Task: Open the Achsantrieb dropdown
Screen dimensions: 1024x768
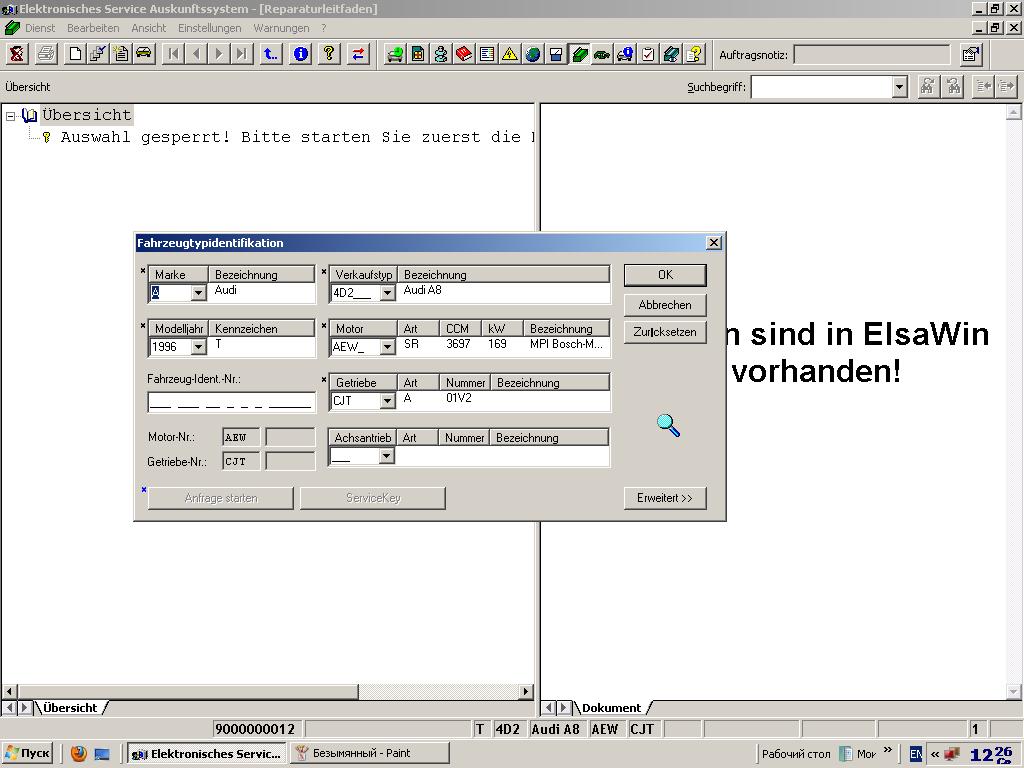Action: pos(387,456)
